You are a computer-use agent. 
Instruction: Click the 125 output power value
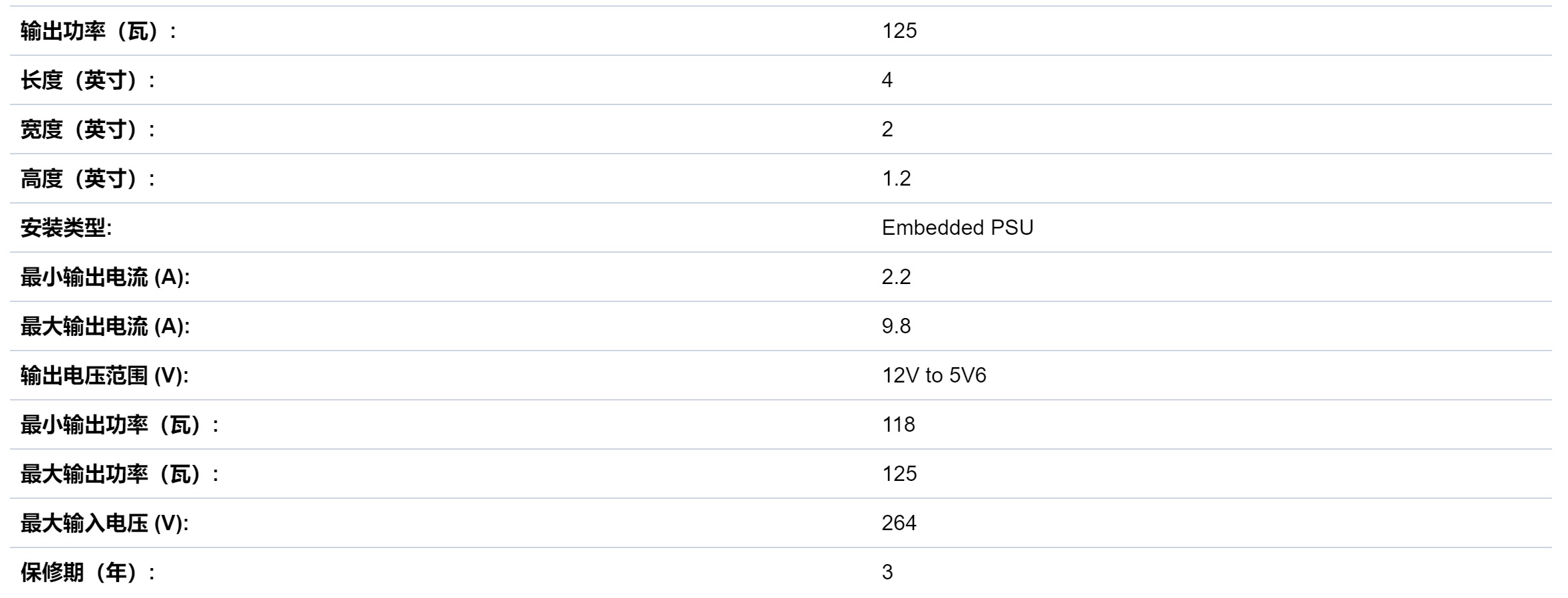(x=899, y=31)
